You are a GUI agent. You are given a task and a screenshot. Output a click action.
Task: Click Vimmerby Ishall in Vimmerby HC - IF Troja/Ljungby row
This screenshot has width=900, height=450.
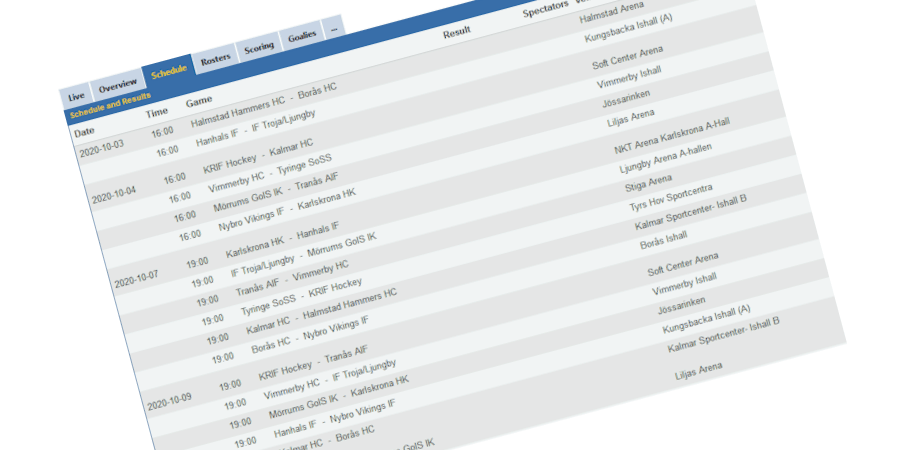coord(684,284)
